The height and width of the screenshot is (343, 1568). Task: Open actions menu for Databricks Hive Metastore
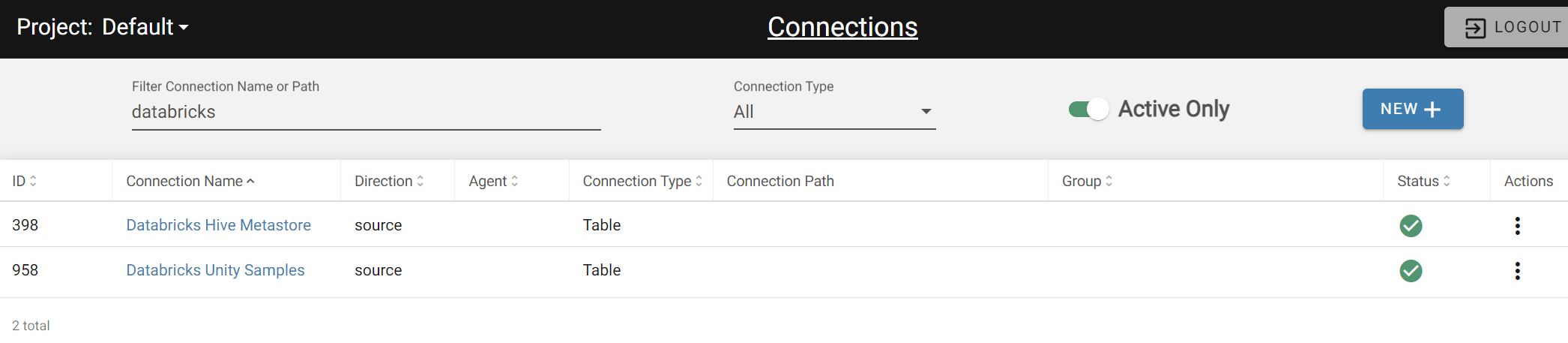(x=1517, y=225)
